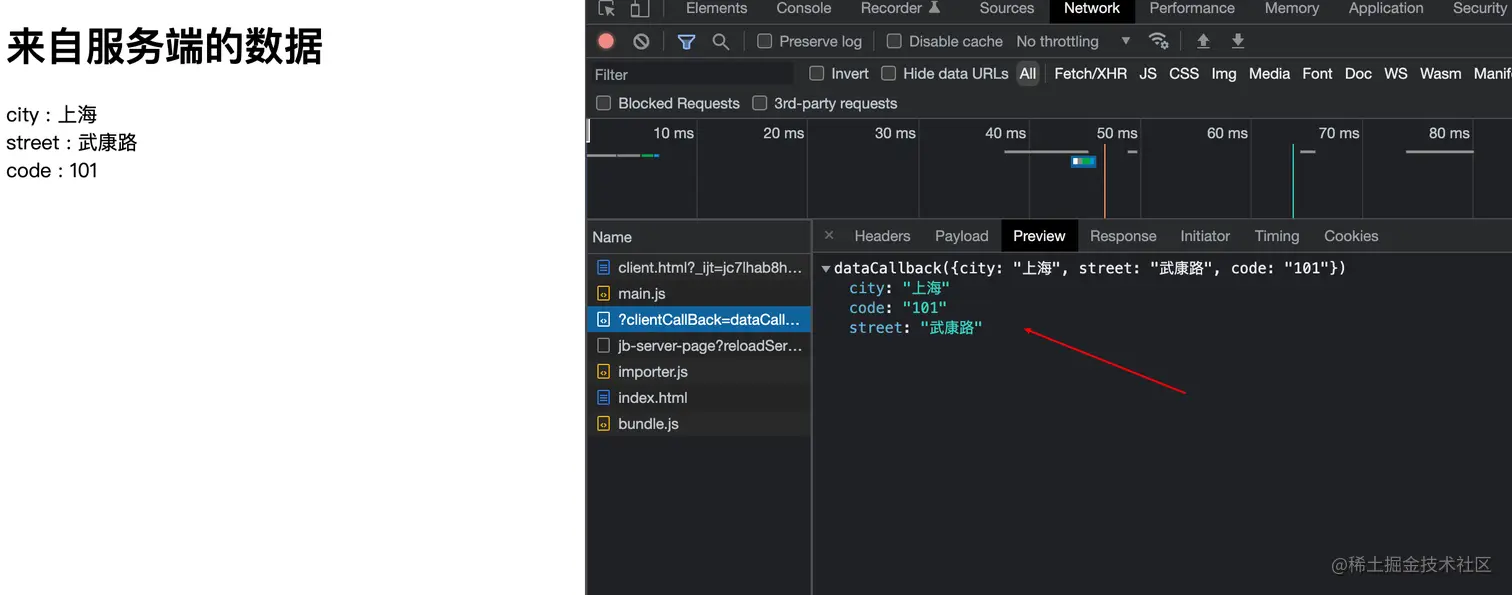Filter requests by Wasm
The width and height of the screenshot is (1512, 595).
click(1440, 73)
